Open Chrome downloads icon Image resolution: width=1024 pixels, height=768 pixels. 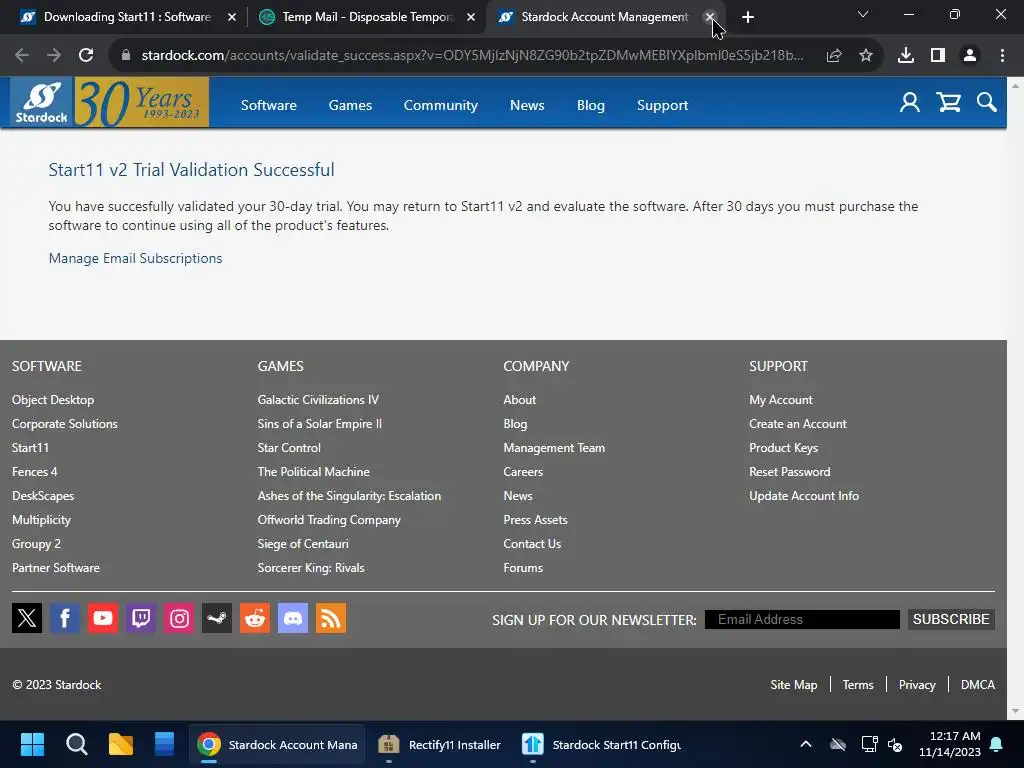pyautogui.click(x=906, y=56)
